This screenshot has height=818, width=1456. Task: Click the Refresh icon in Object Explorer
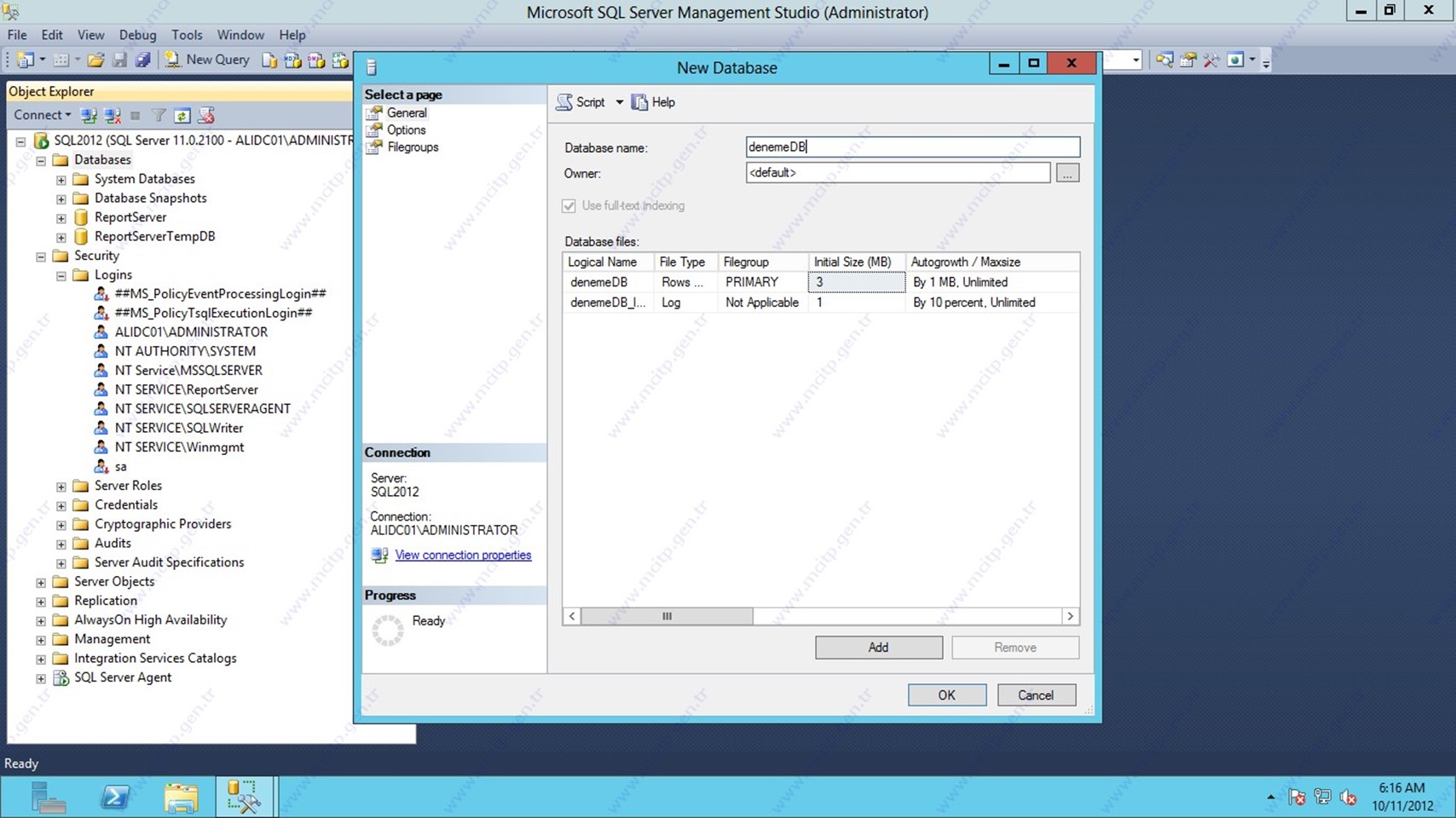tap(182, 115)
